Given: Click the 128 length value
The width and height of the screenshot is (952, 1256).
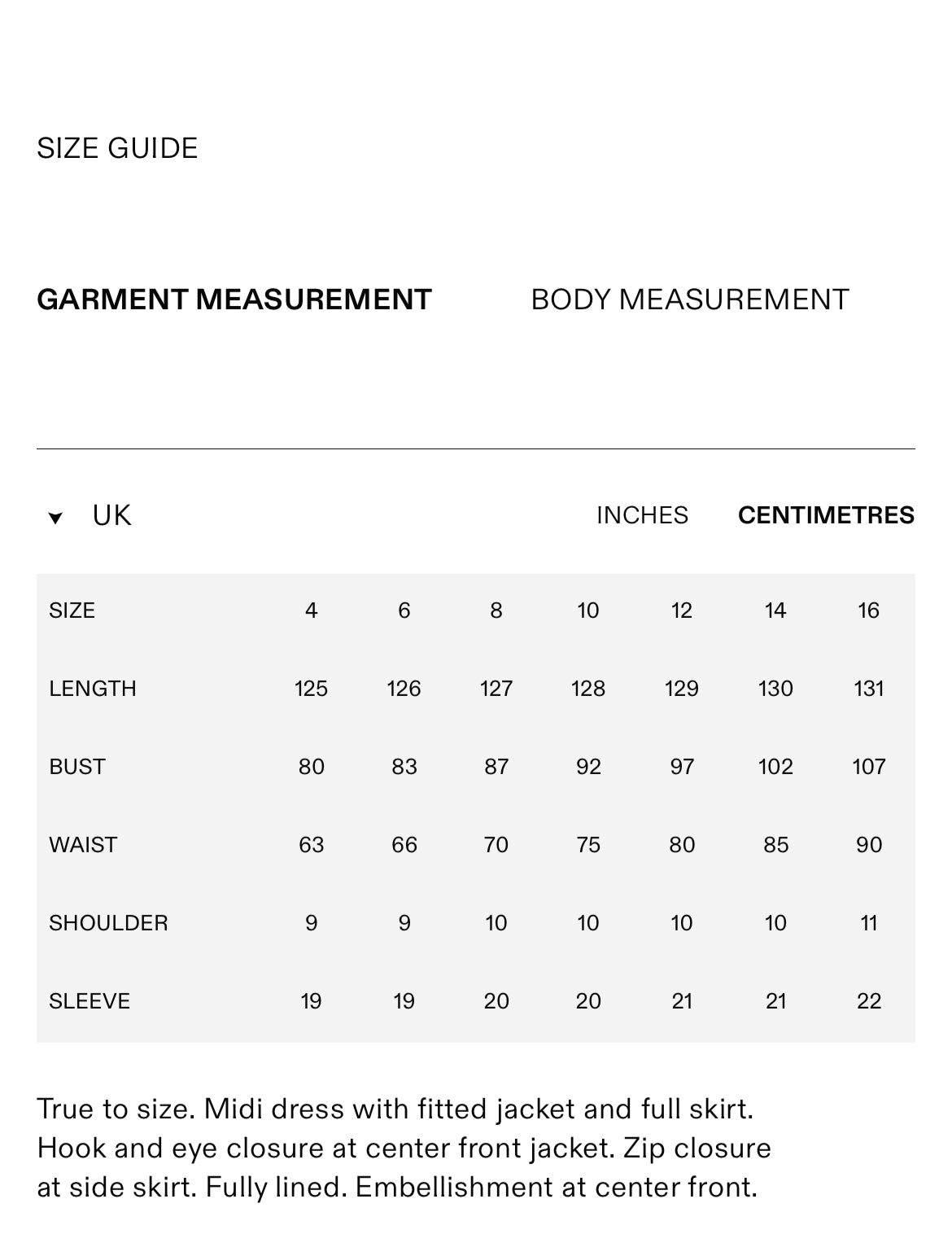Looking at the screenshot, I should coord(587,689).
